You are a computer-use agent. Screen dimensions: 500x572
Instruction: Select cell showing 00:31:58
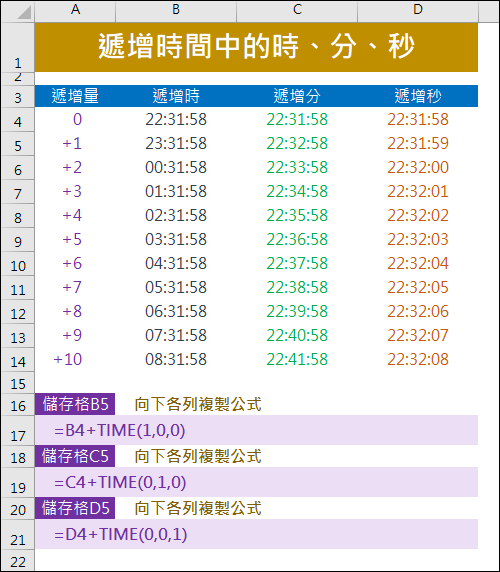(x=176, y=167)
